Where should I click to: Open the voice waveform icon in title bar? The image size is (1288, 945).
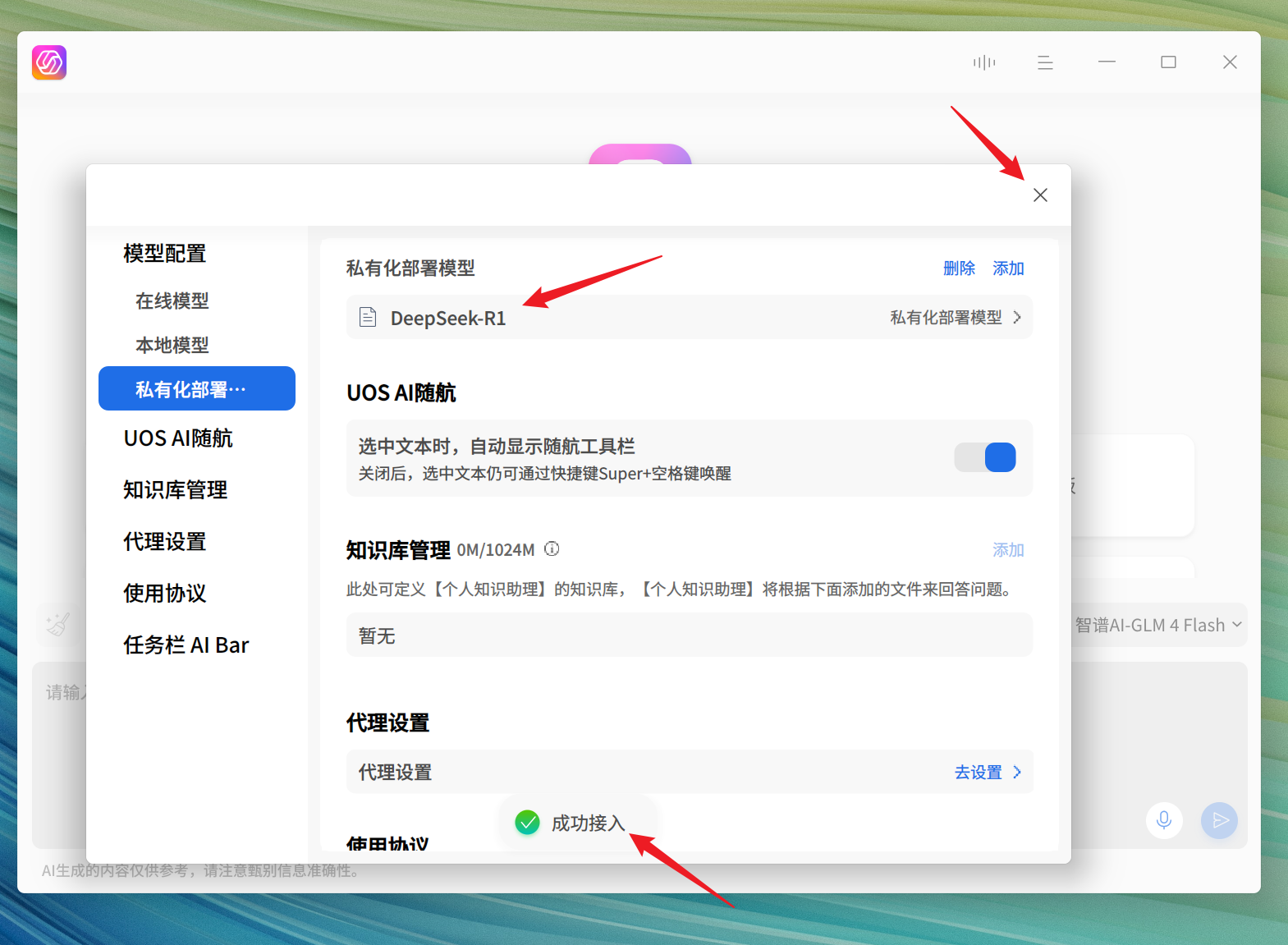[x=983, y=62]
